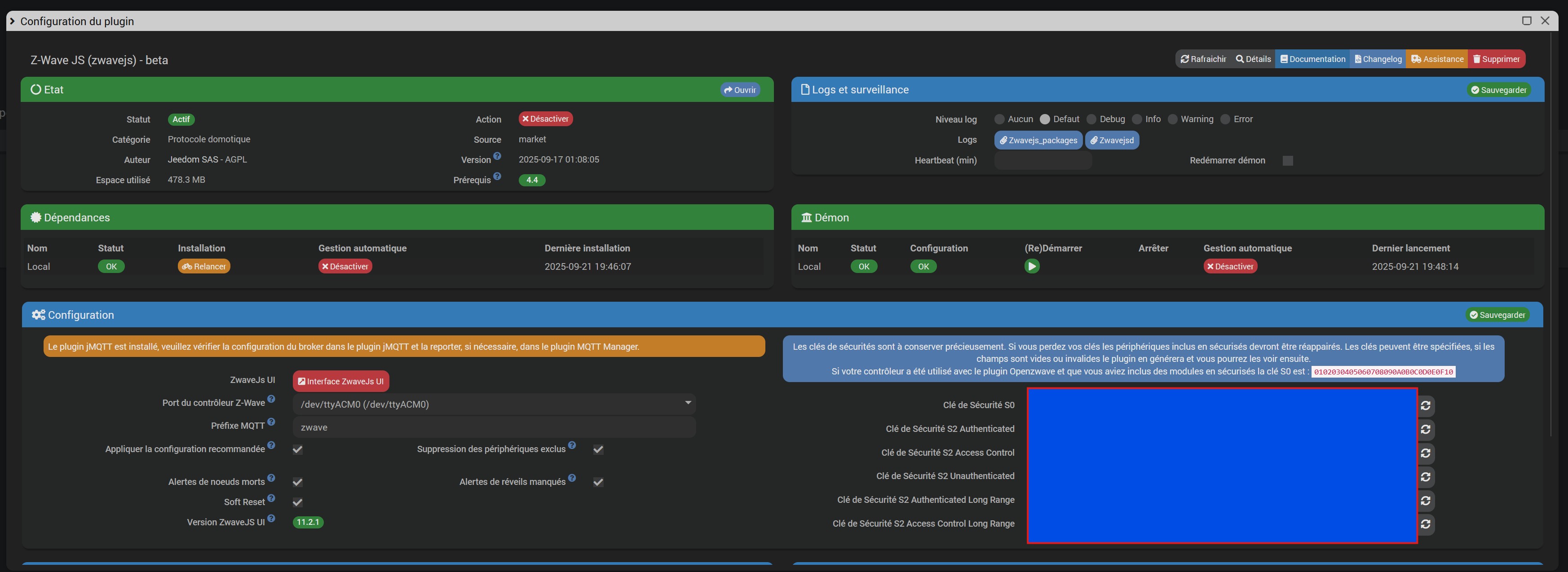Regenerate the S2 Unauthenticated security key
Image resolution: width=1568 pixels, height=572 pixels.
(1426, 476)
